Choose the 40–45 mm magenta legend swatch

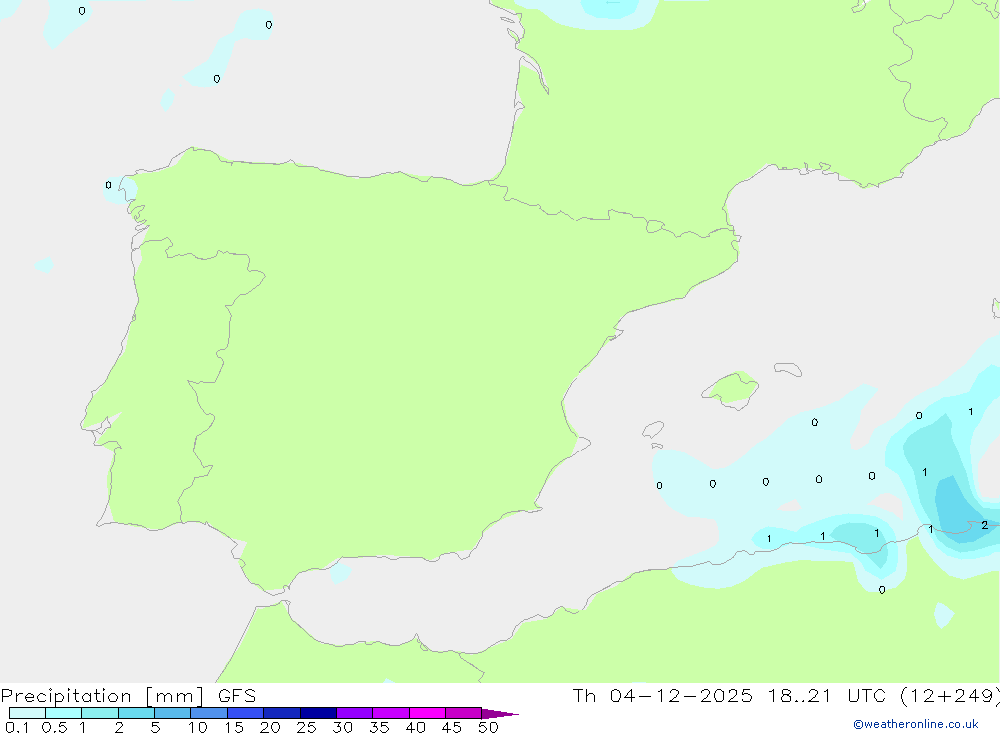point(427,713)
